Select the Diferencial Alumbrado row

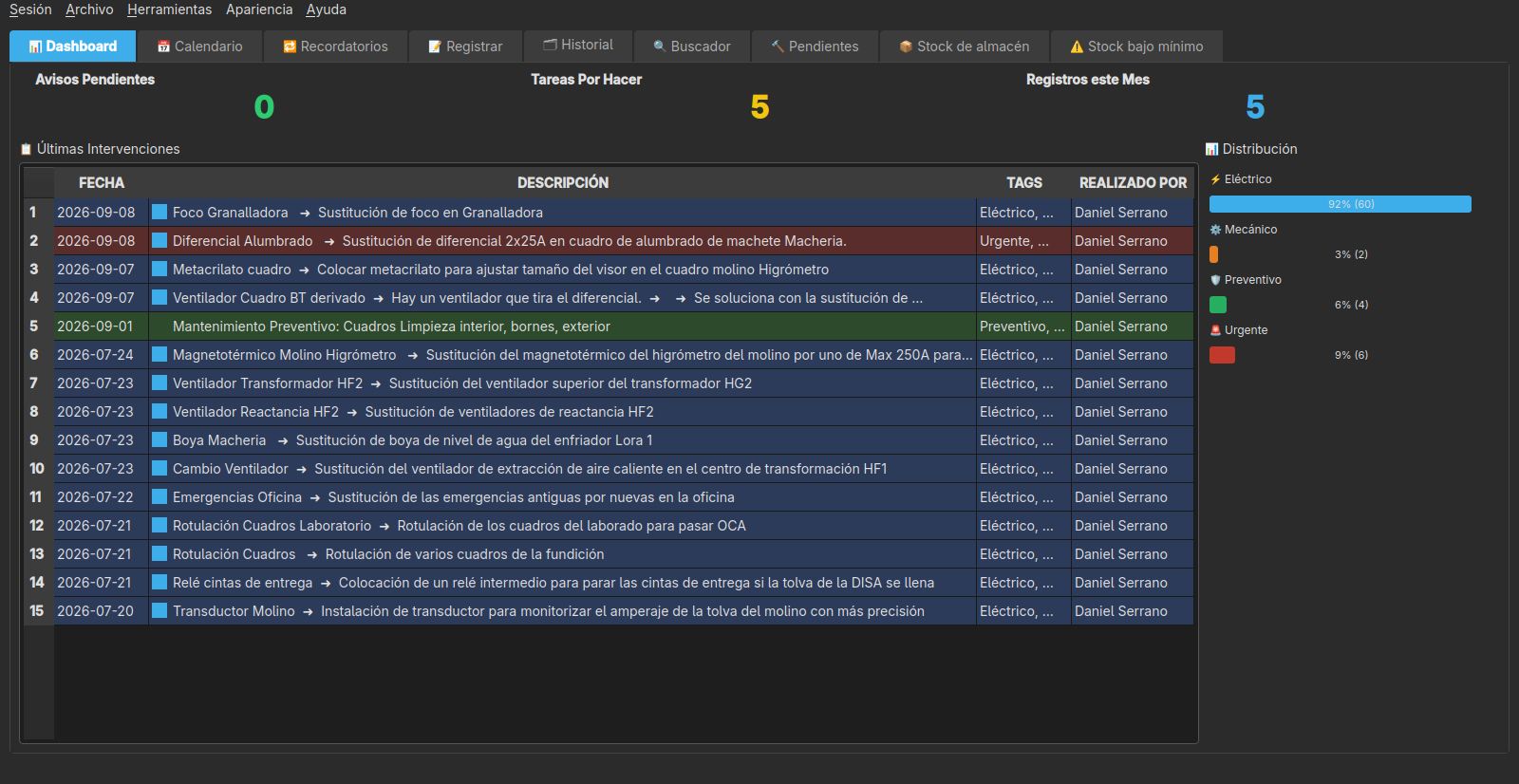(x=624, y=241)
